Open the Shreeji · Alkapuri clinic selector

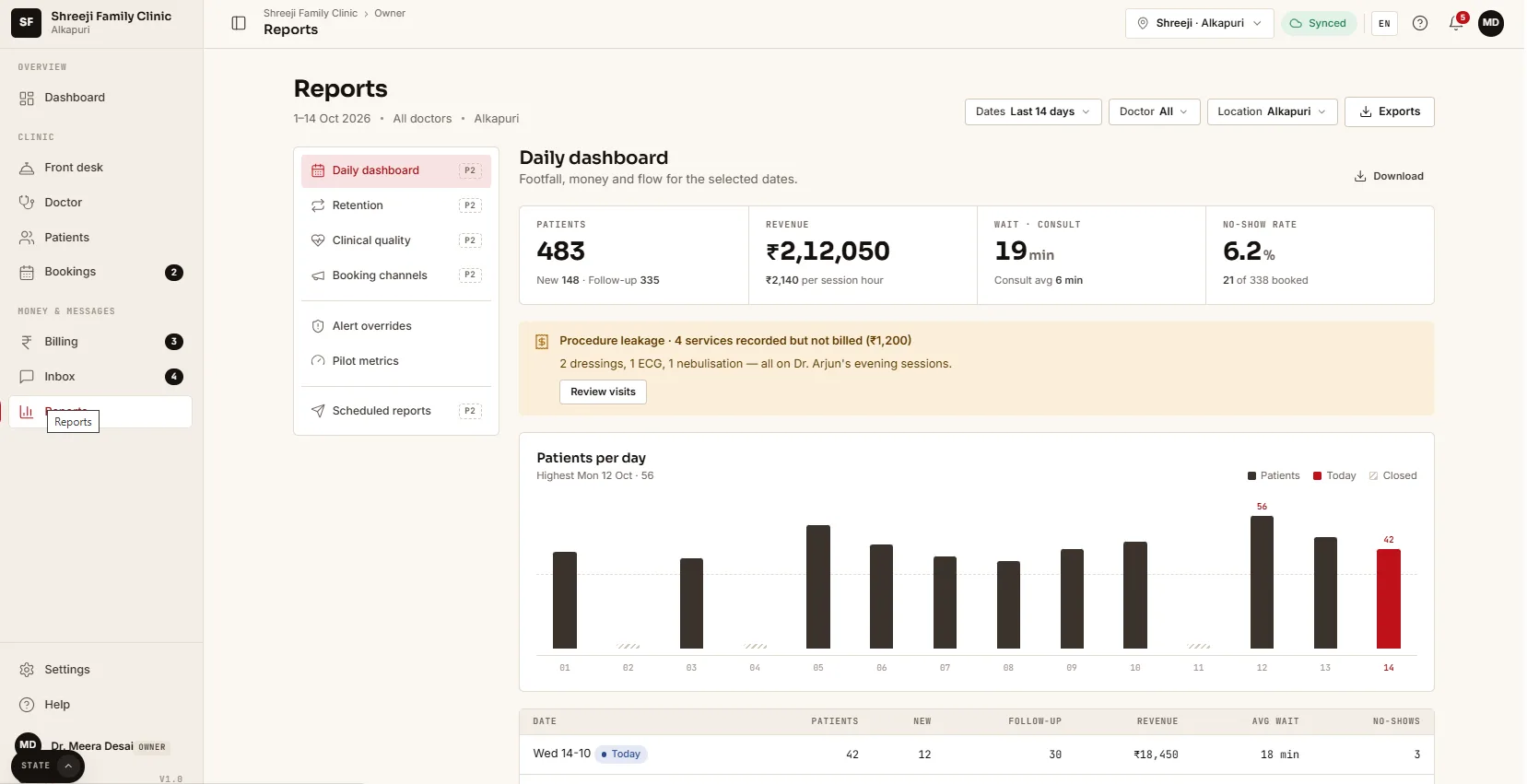pos(1199,23)
